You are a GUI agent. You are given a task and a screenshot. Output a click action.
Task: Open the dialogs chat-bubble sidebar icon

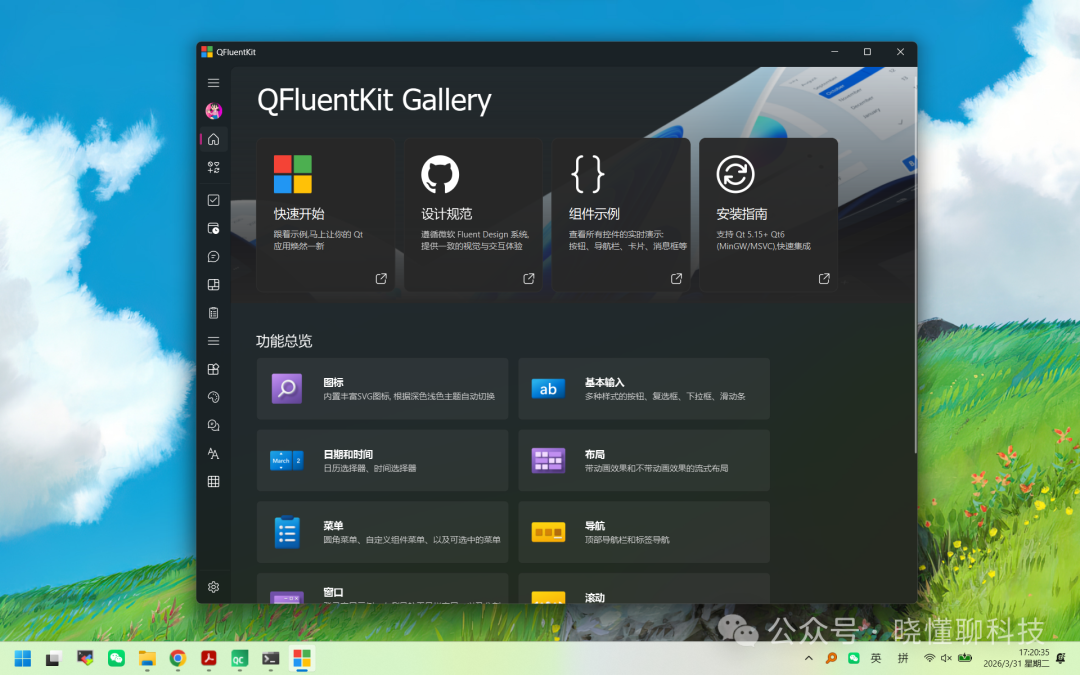(x=214, y=256)
